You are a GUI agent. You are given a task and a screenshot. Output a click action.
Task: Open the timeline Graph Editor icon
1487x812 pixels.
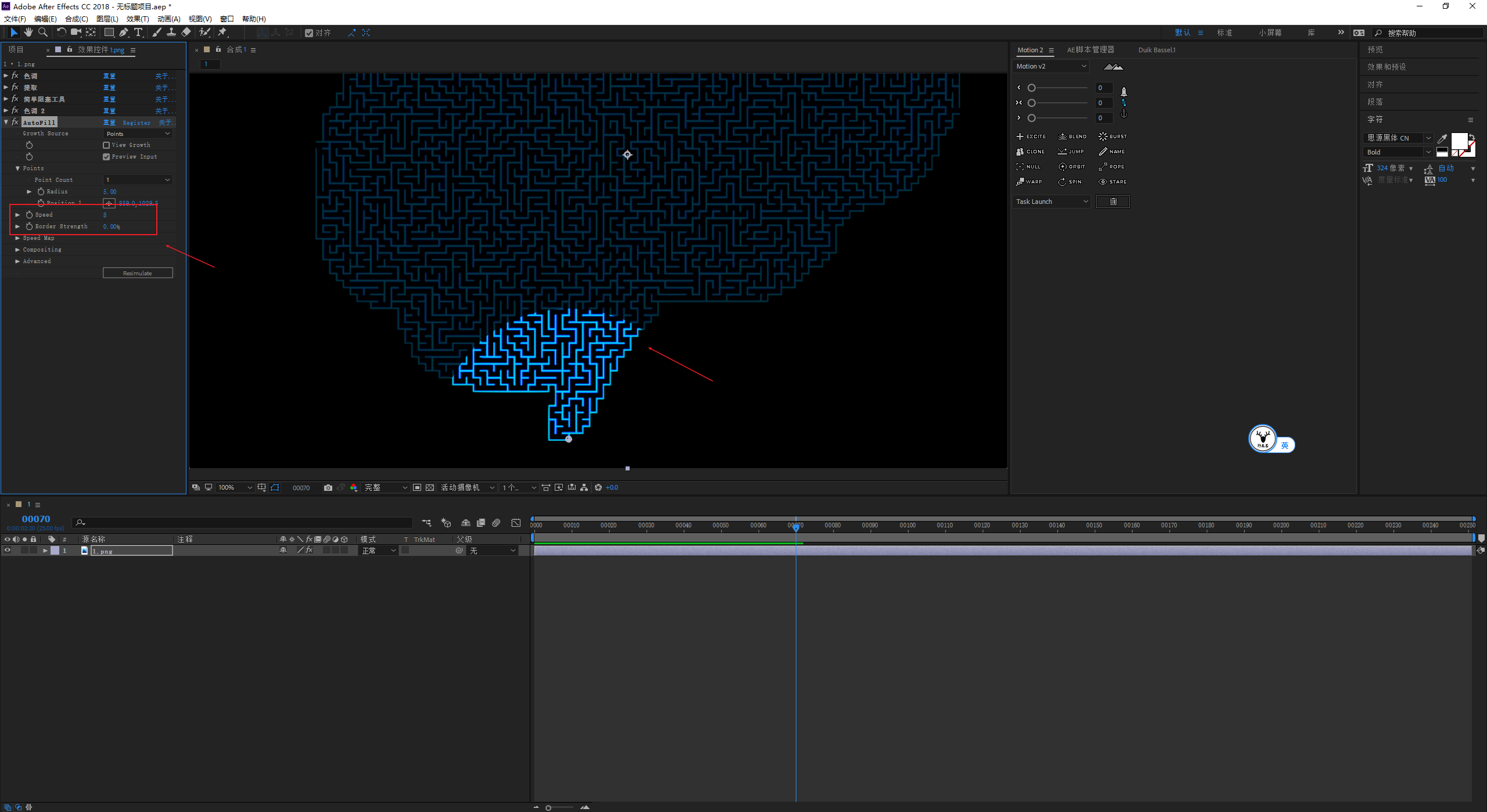(516, 523)
